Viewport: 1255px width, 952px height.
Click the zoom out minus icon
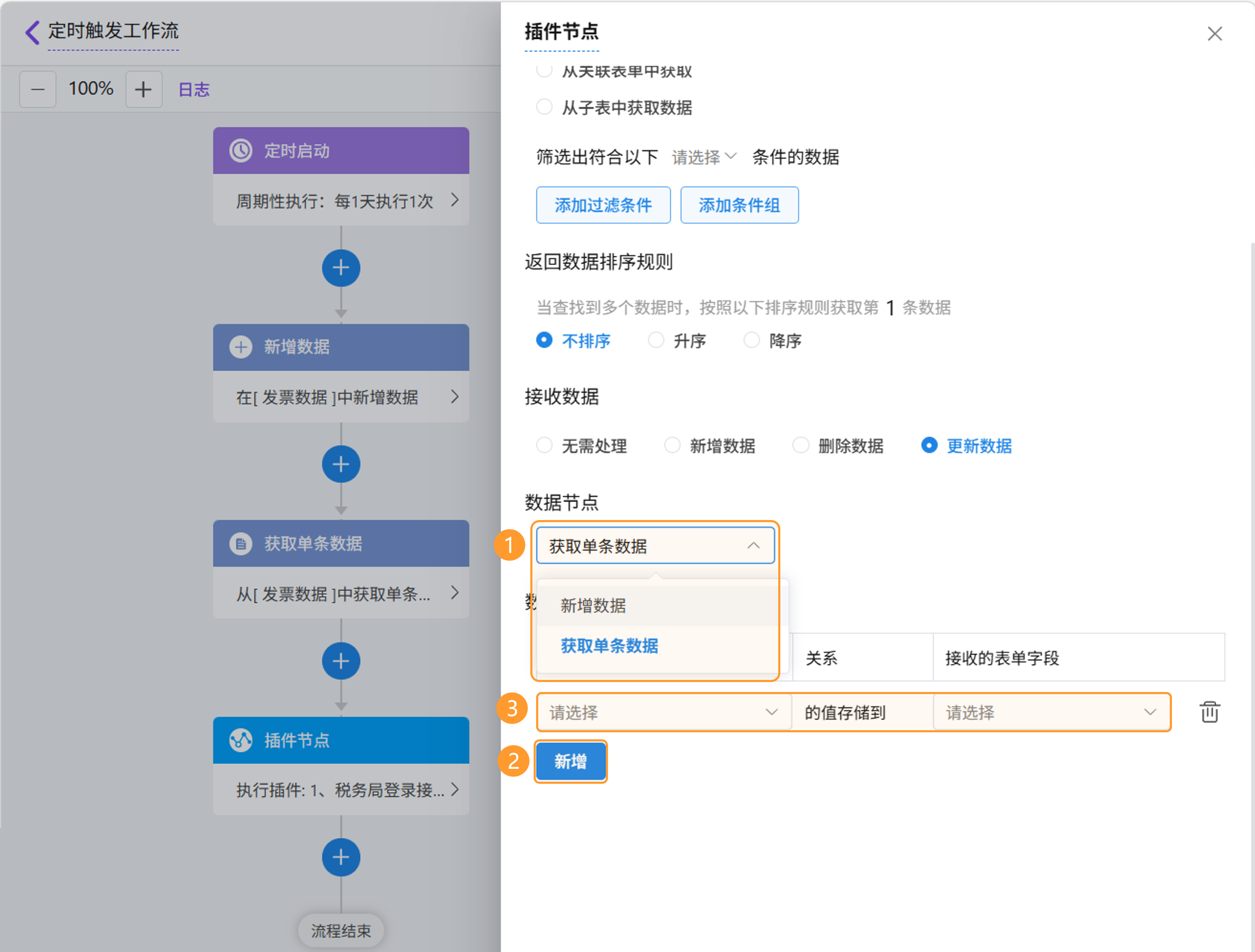click(37, 89)
